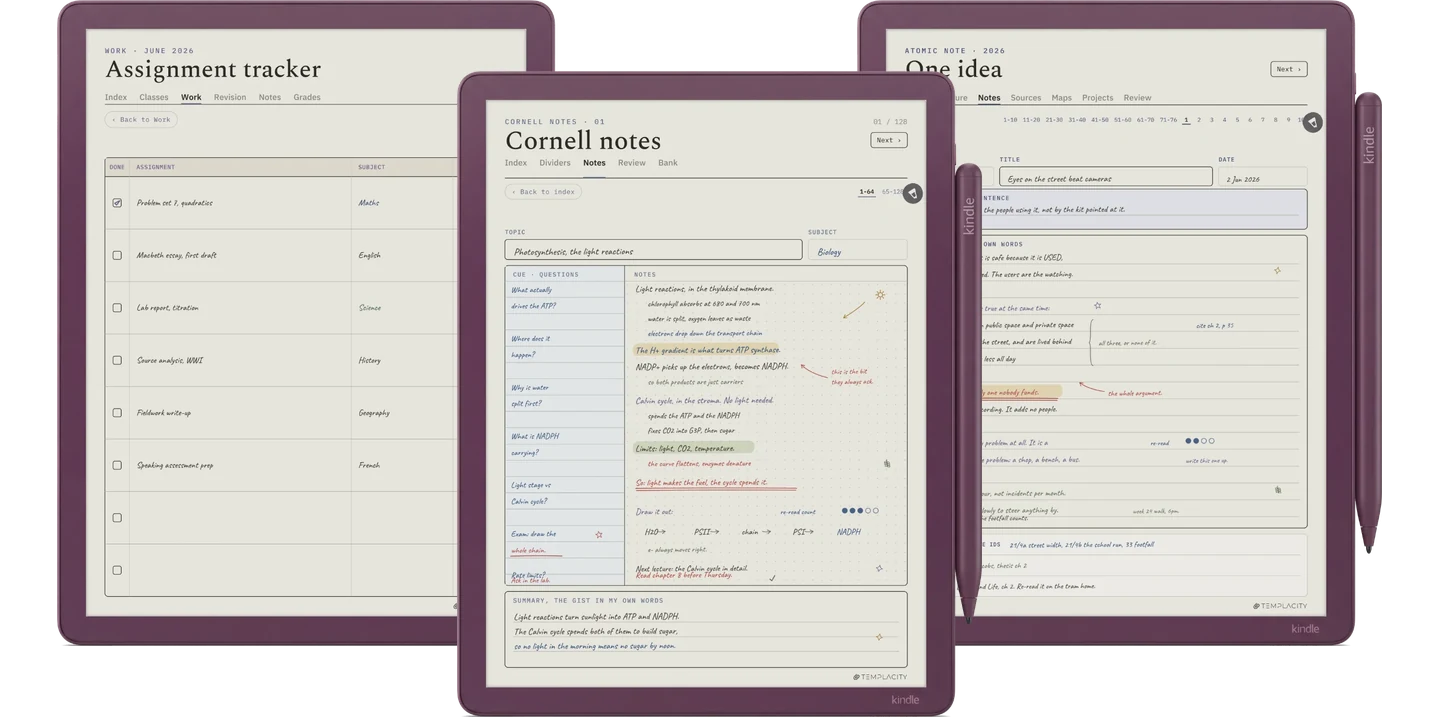Click 'Back to index' in Cornell notes

pos(545,192)
